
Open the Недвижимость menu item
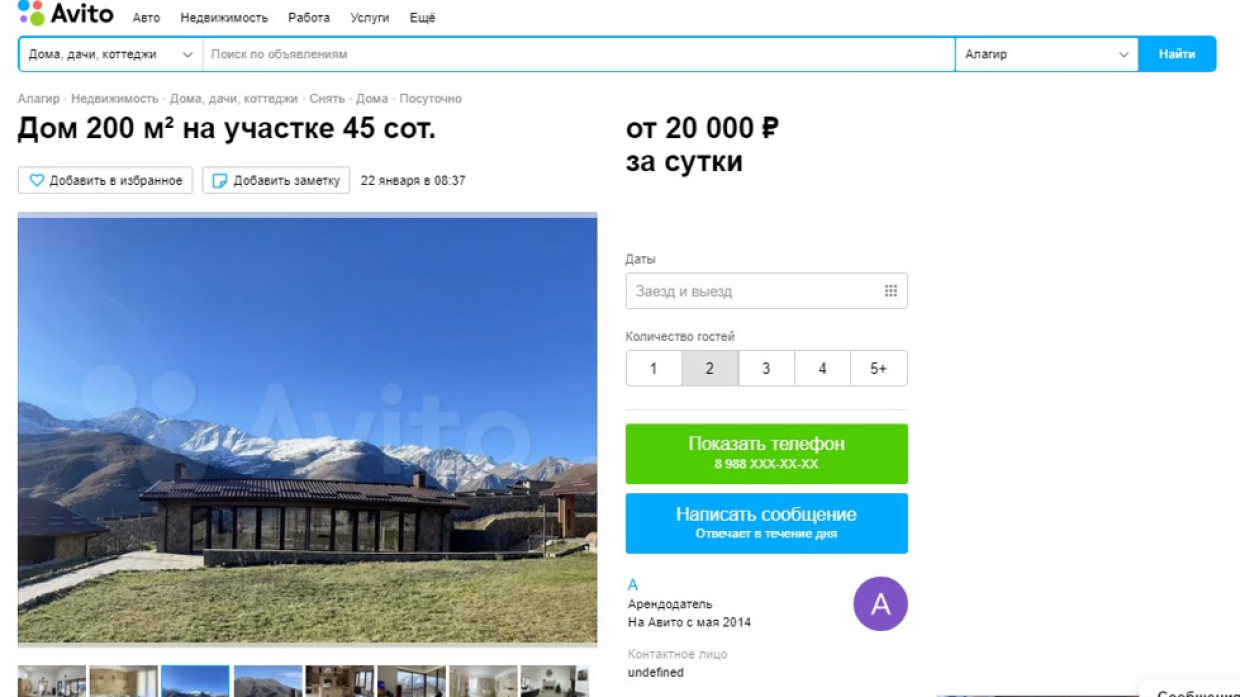[224, 18]
